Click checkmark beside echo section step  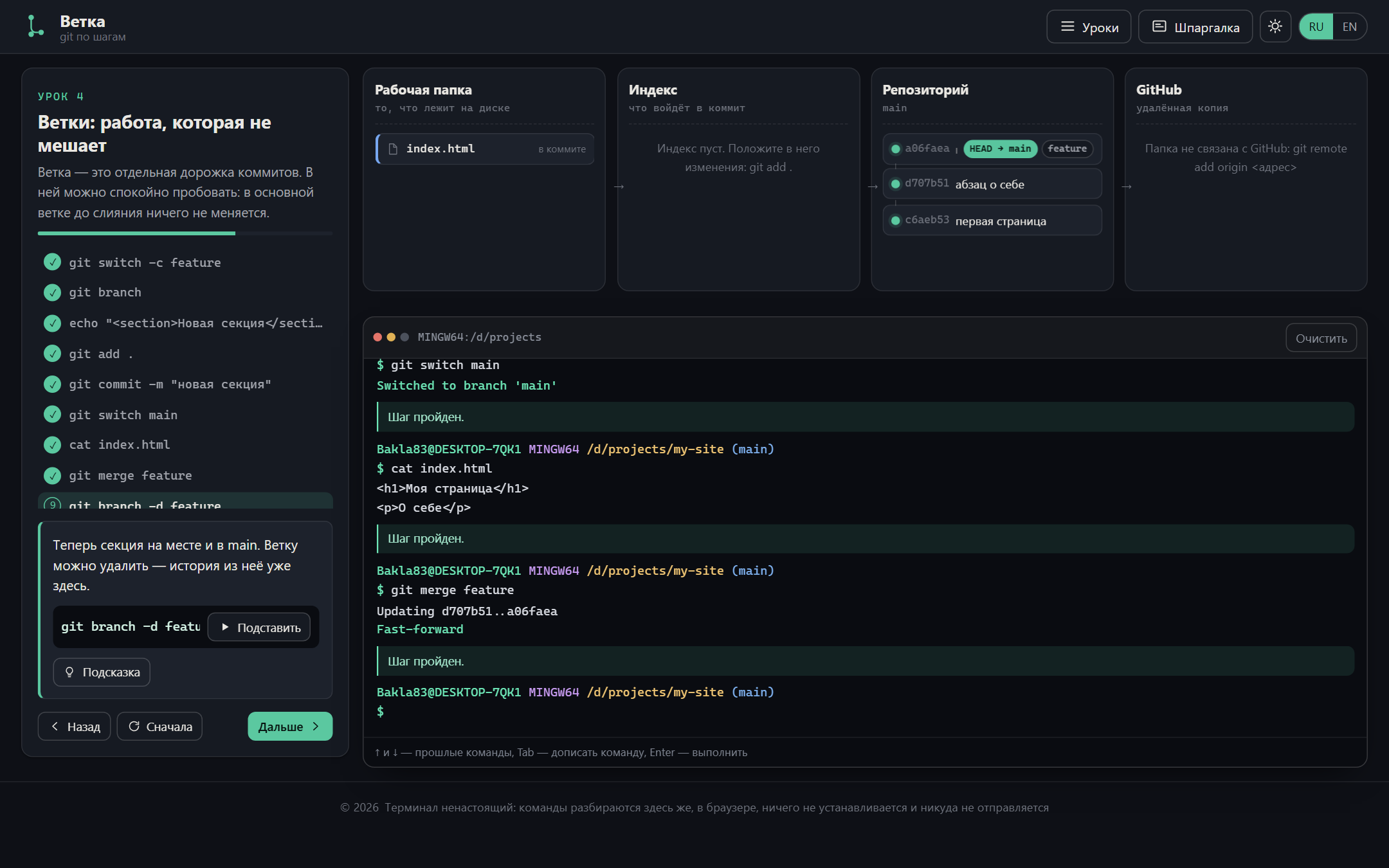pyautogui.click(x=52, y=323)
